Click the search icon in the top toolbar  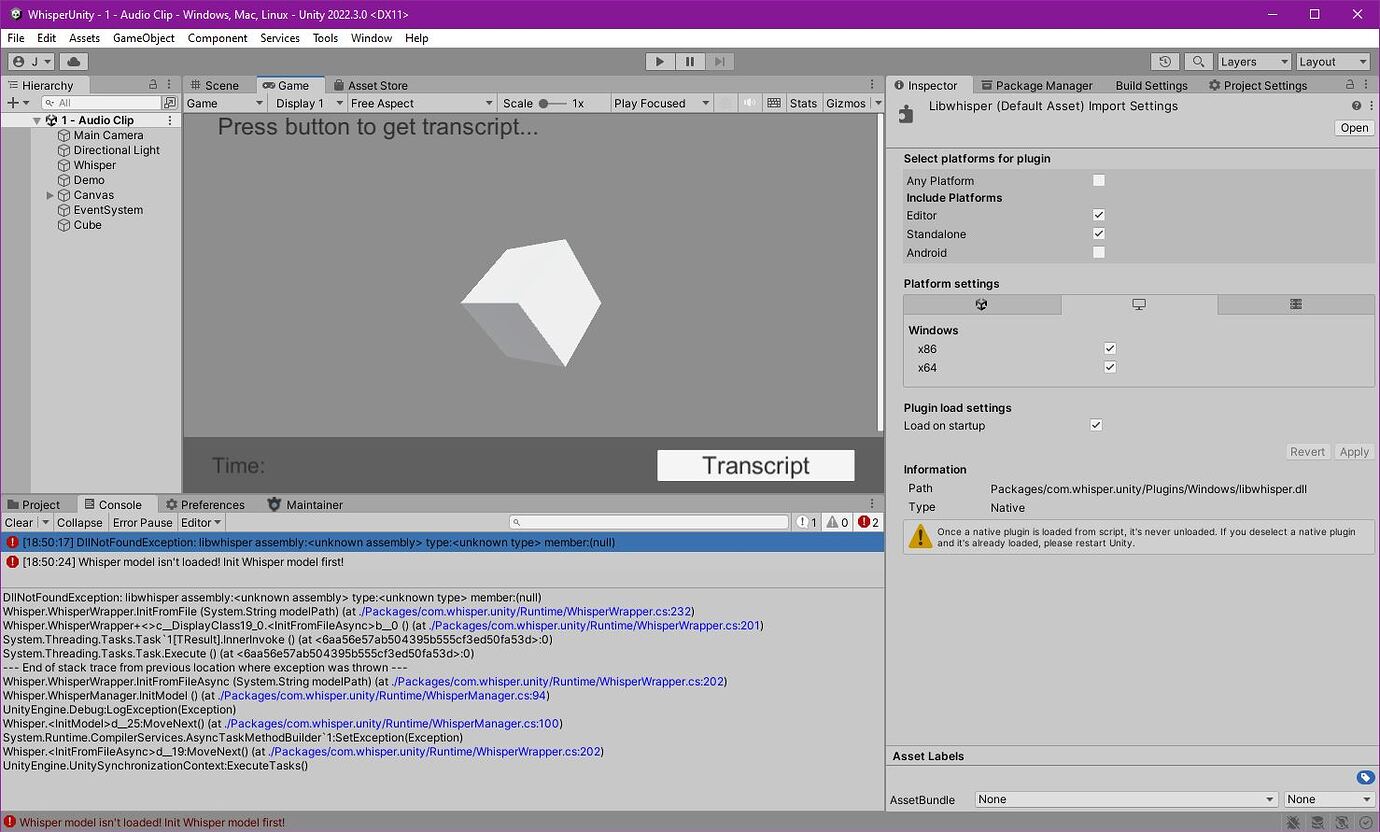[1198, 61]
